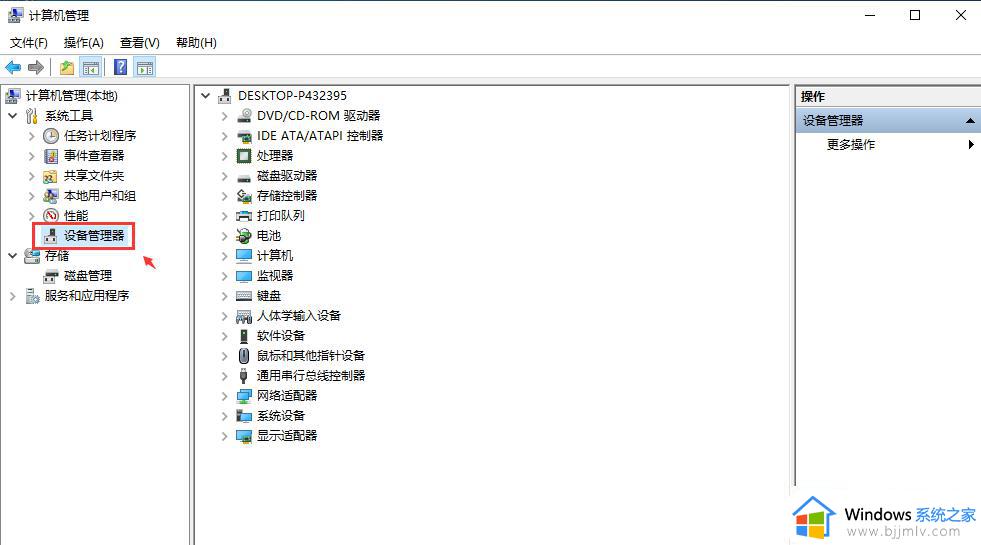Click the 网络适配器 network adapter icon
Screen dimensions: 981x545
pyautogui.click(x=244, y=396)
